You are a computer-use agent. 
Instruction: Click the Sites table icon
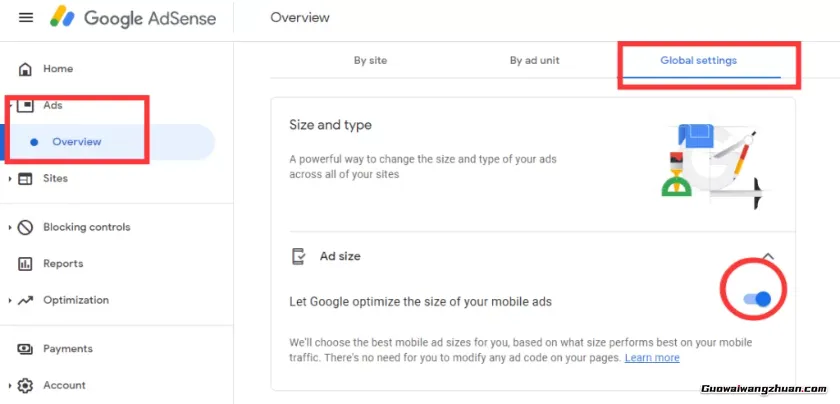[x=25, y=179]
